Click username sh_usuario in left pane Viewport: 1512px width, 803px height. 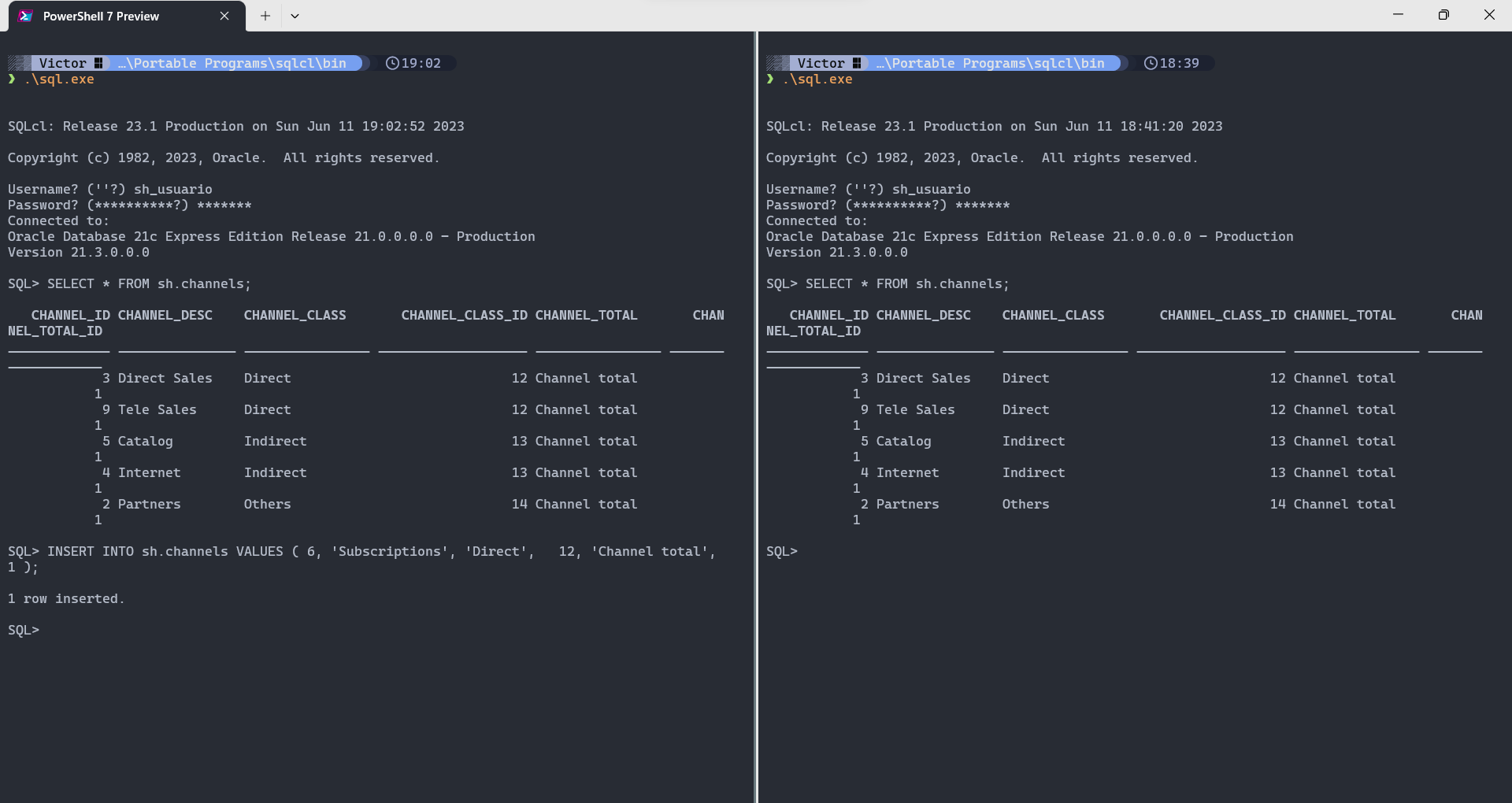click(x=173, y=189)
